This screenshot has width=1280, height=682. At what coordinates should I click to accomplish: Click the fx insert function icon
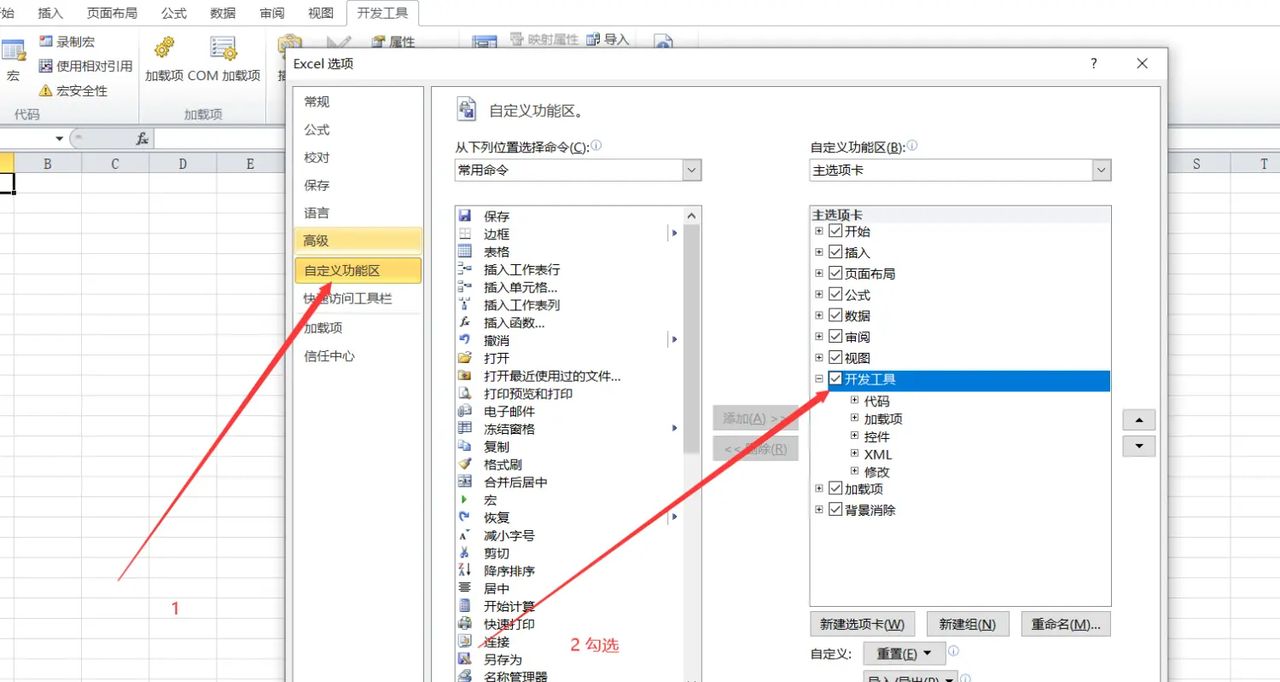[143, 139]
